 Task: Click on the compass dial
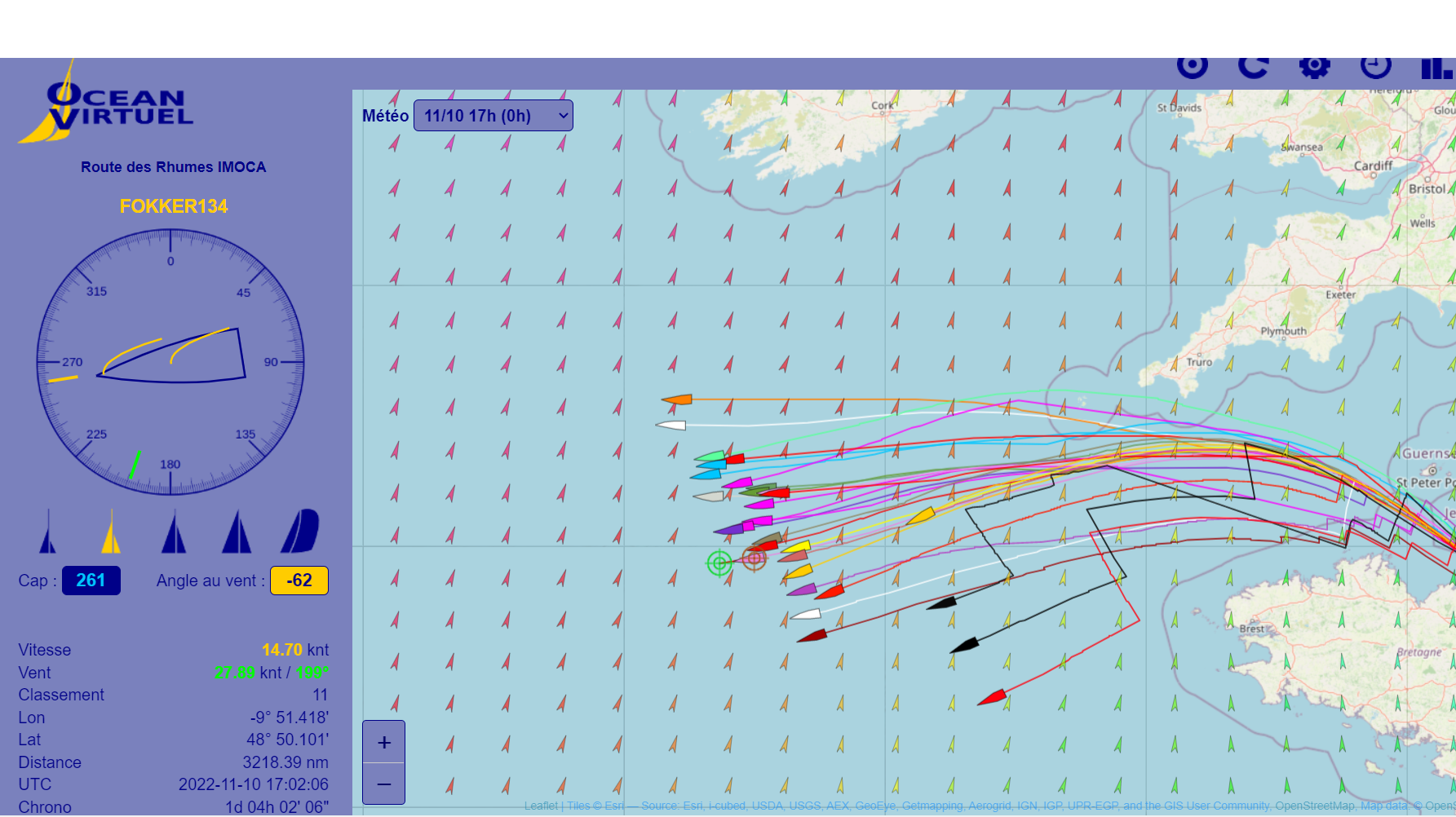(x=170, y=362)
